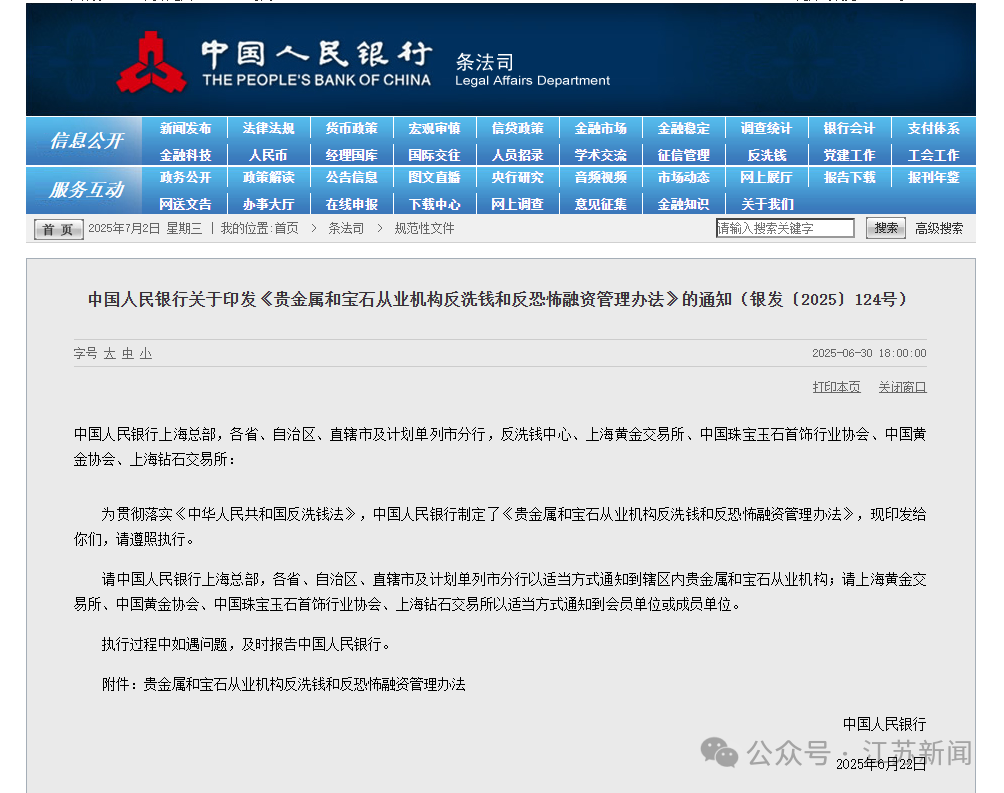
Task: Open 银行会计 menu item
Action: tap(849, 128)
